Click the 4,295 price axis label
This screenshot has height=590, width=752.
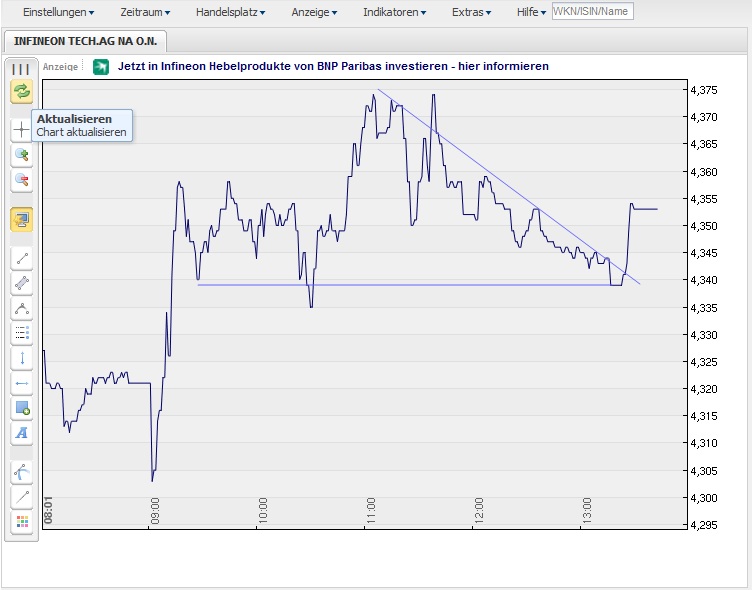tap(704, 525)
